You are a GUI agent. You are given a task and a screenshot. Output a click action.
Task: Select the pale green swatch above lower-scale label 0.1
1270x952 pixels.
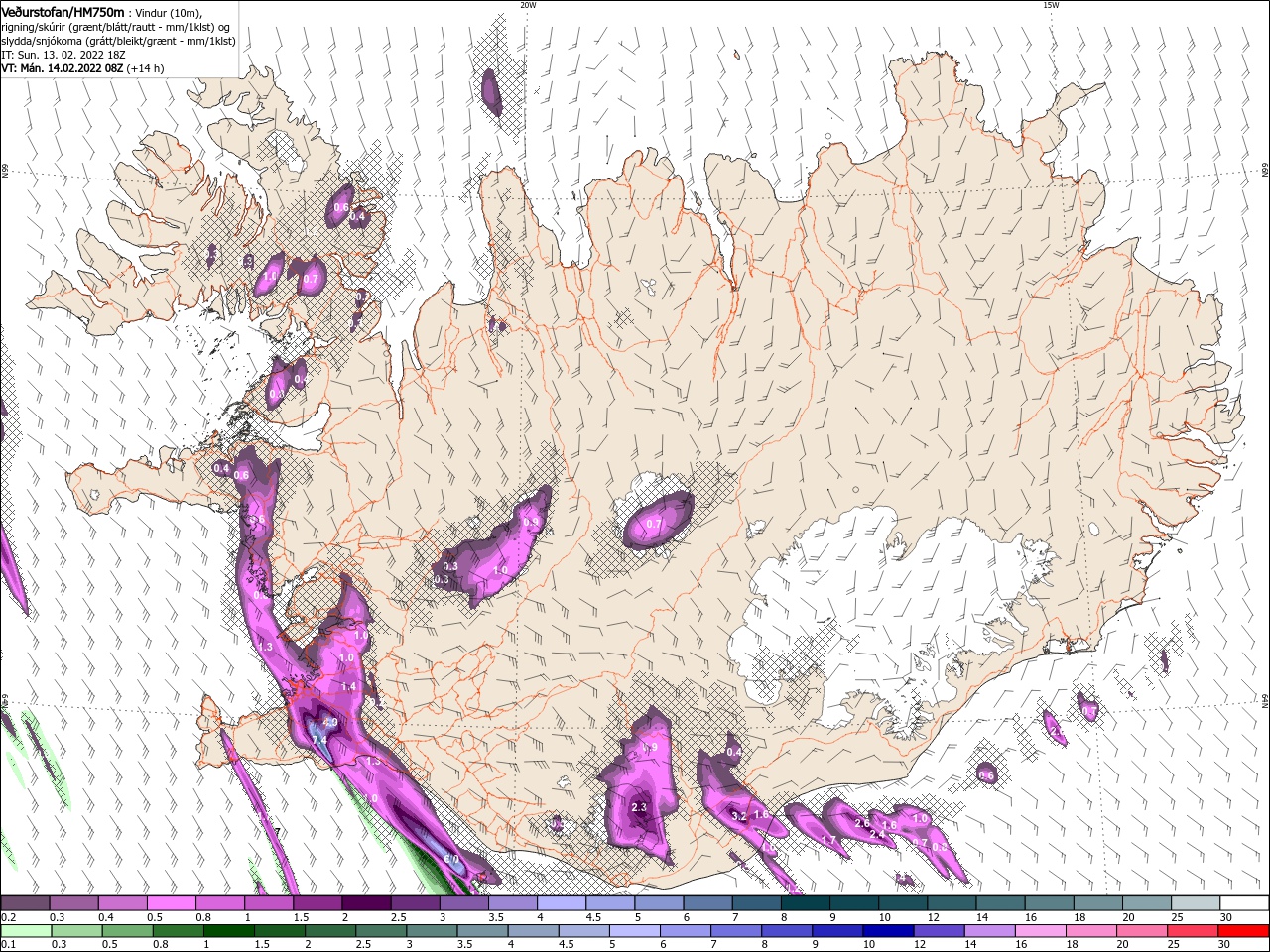pyautogui.click(x=25, y=931)
